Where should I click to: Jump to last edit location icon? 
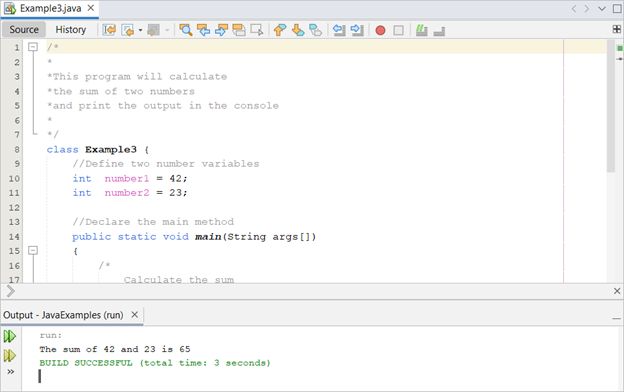(x=109, y=30)
